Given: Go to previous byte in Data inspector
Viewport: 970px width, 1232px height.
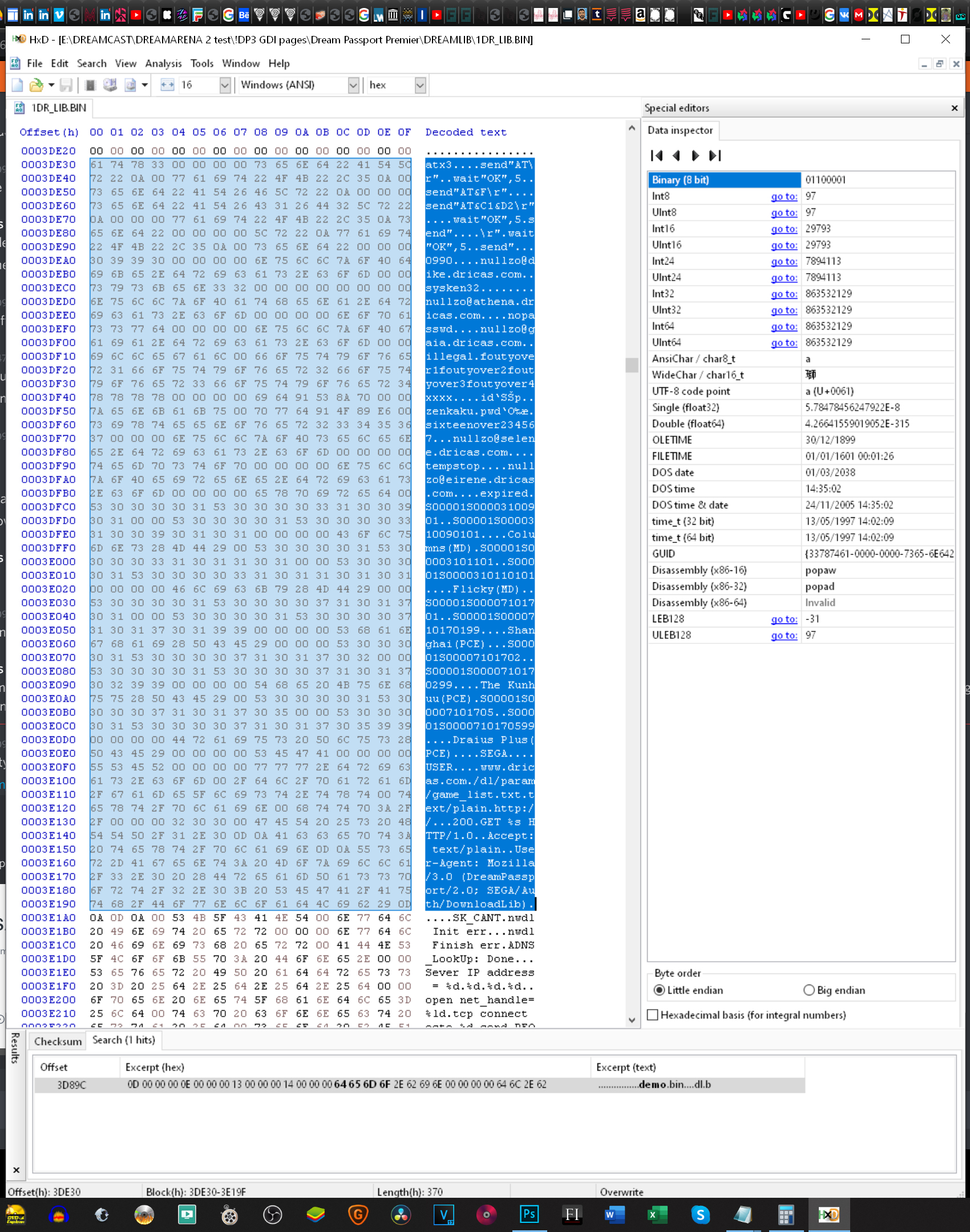Looking at the screenshot, I should (x=676, y=155).
